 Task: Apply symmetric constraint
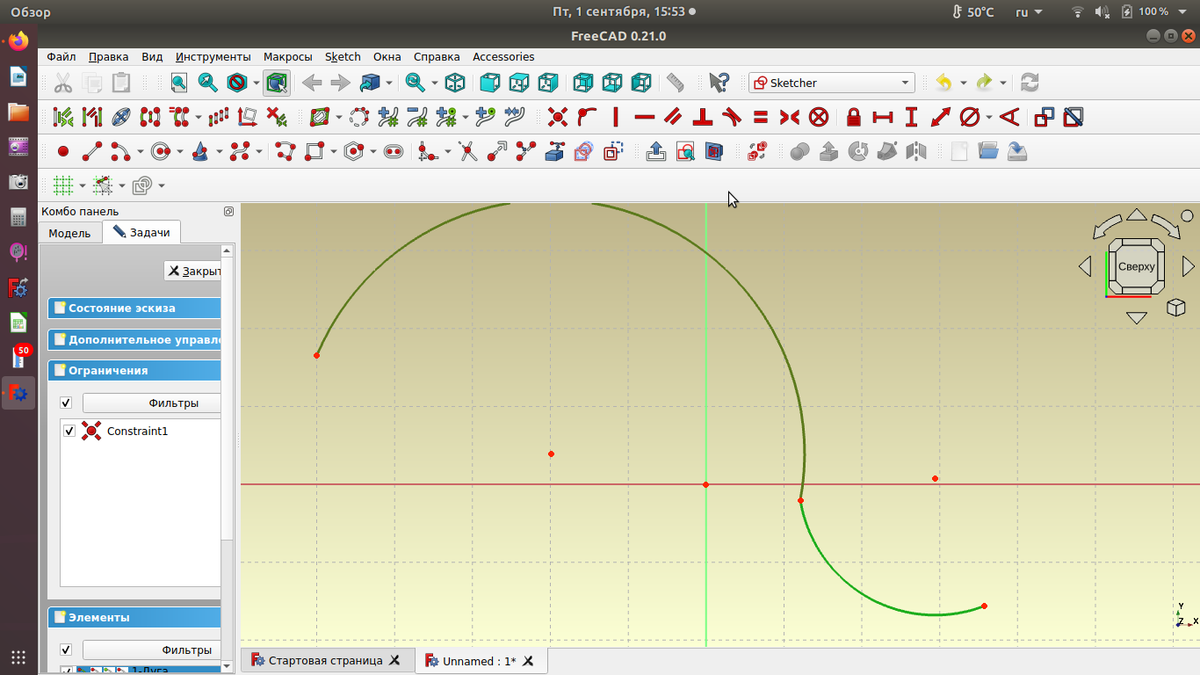click(789, 117)
